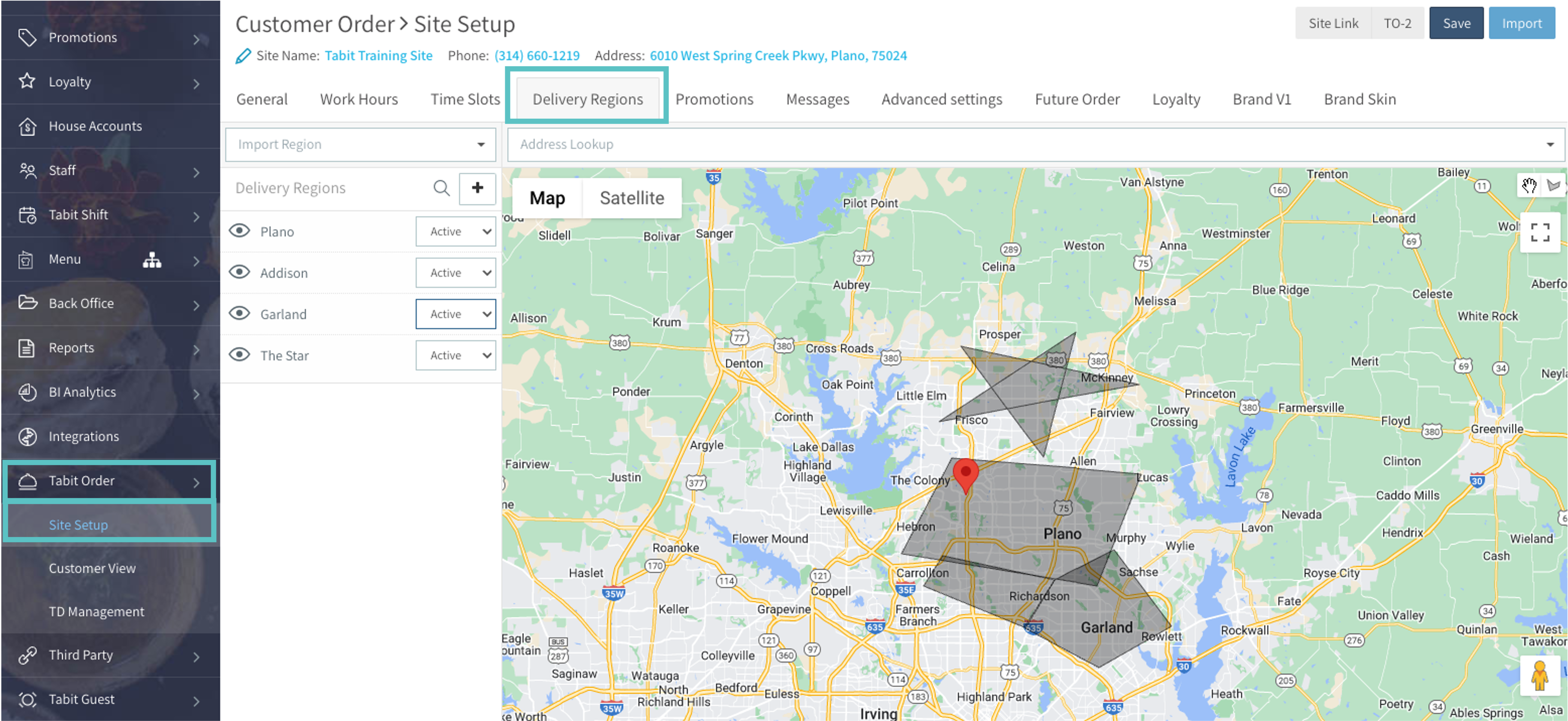Switch to the Work Hours tab

[359, 99]
